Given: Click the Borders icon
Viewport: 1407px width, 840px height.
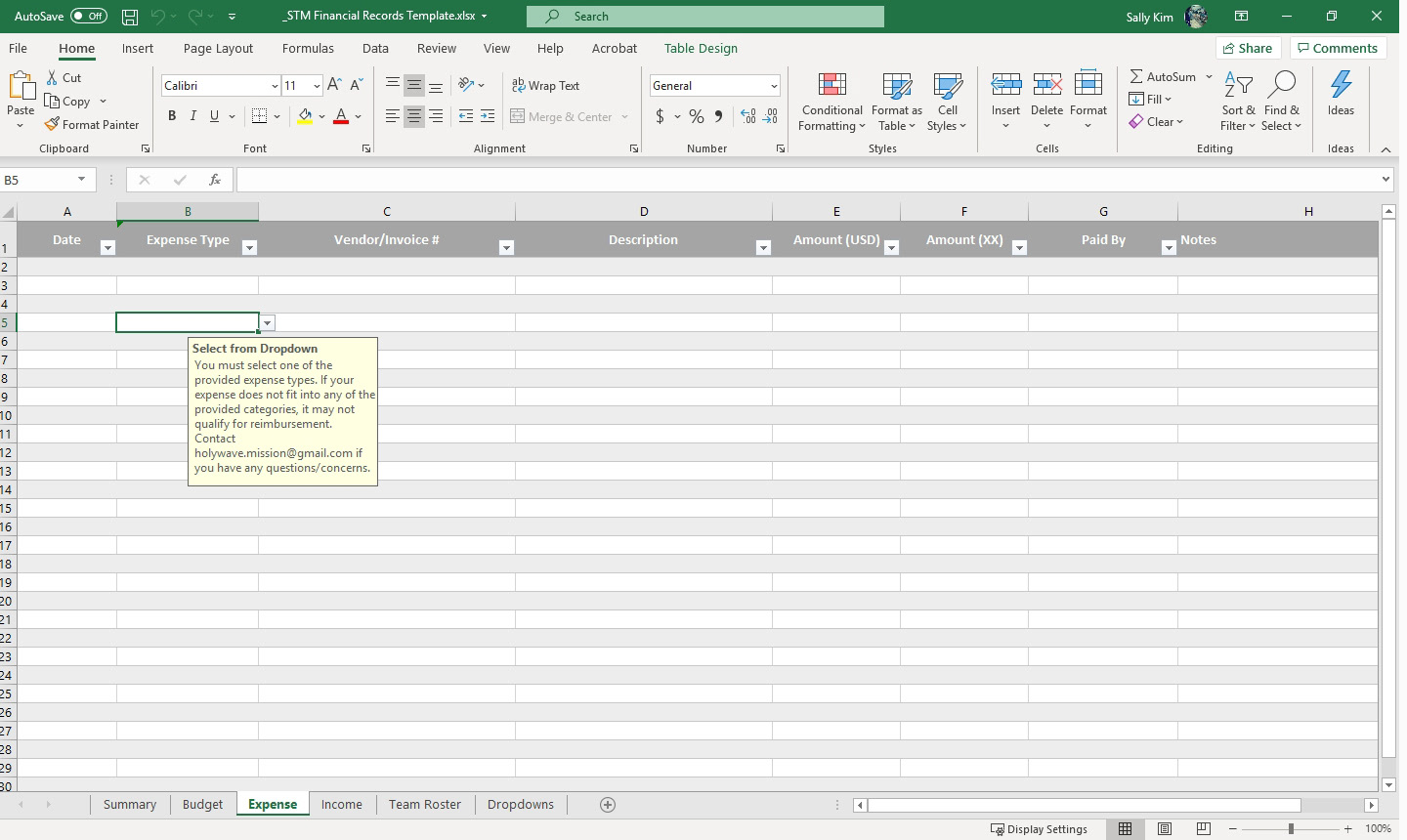Looking at the screenshot, I should 259,116.
